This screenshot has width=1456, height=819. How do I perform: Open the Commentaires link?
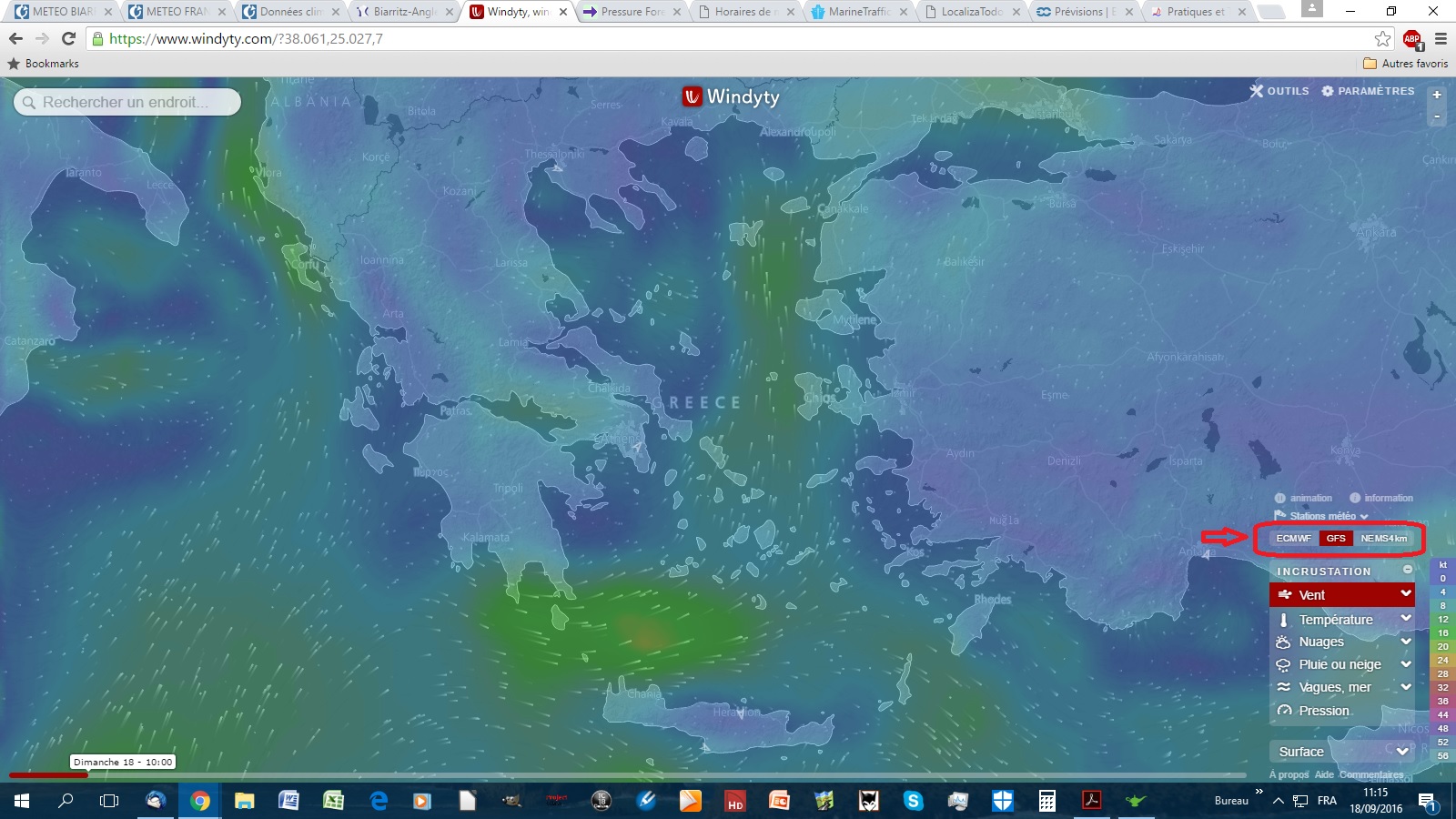click(1371, 774)
